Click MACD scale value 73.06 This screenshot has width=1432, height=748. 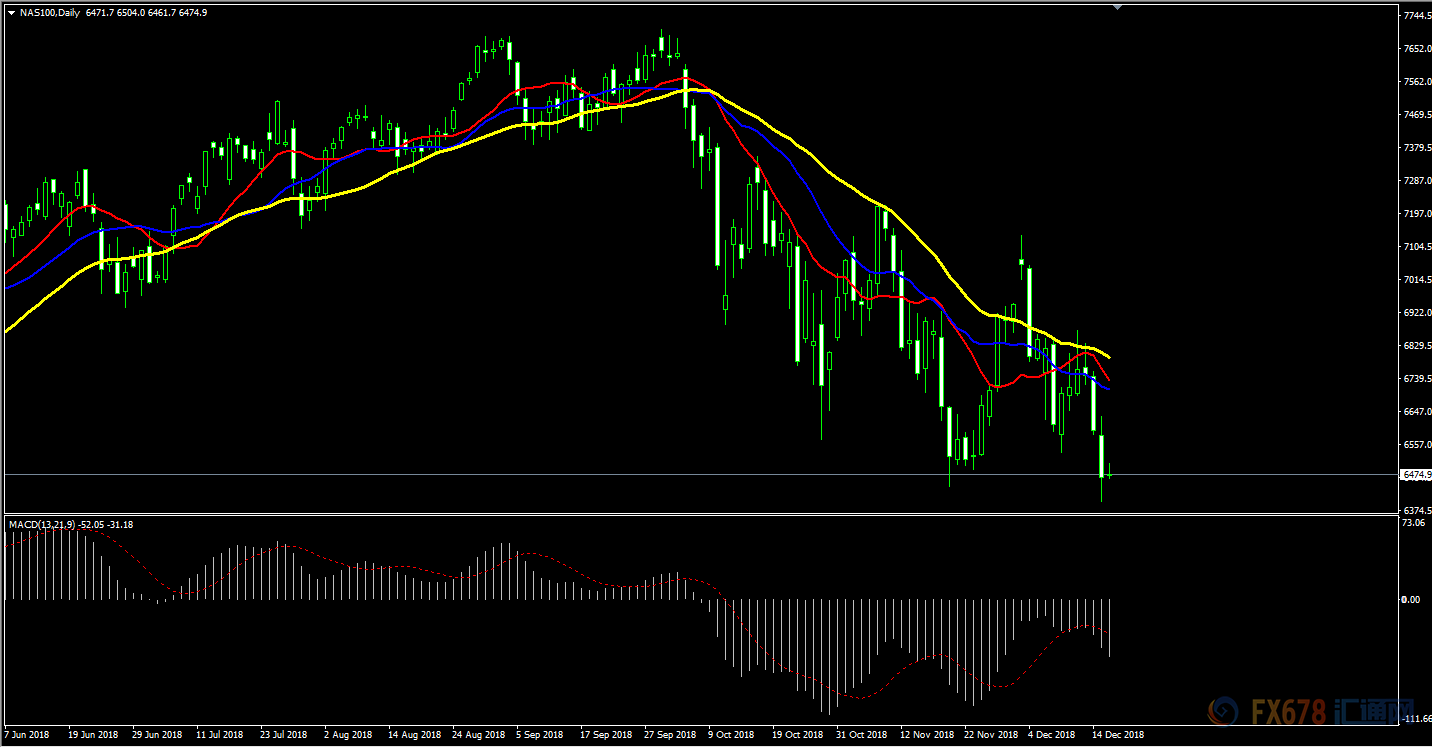(x=1412, y=523)
